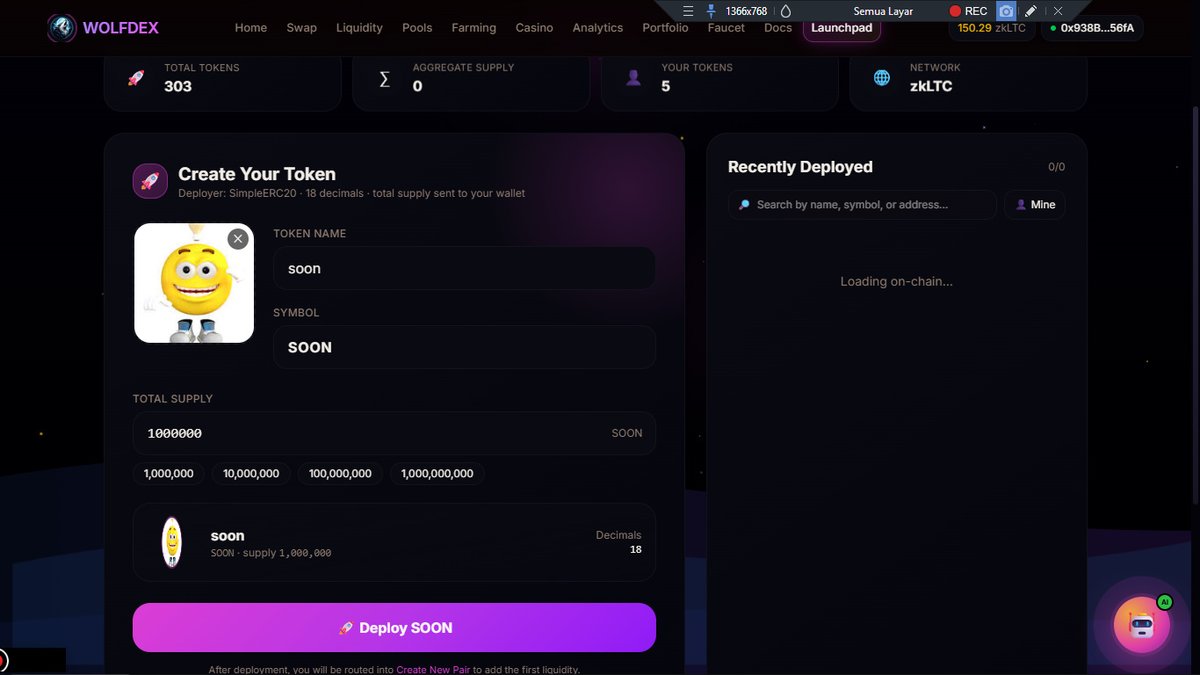This screenshot has height=675, width=1200.
Task: Choose the 10,000,000 supply preset
Action: (251, 473)
